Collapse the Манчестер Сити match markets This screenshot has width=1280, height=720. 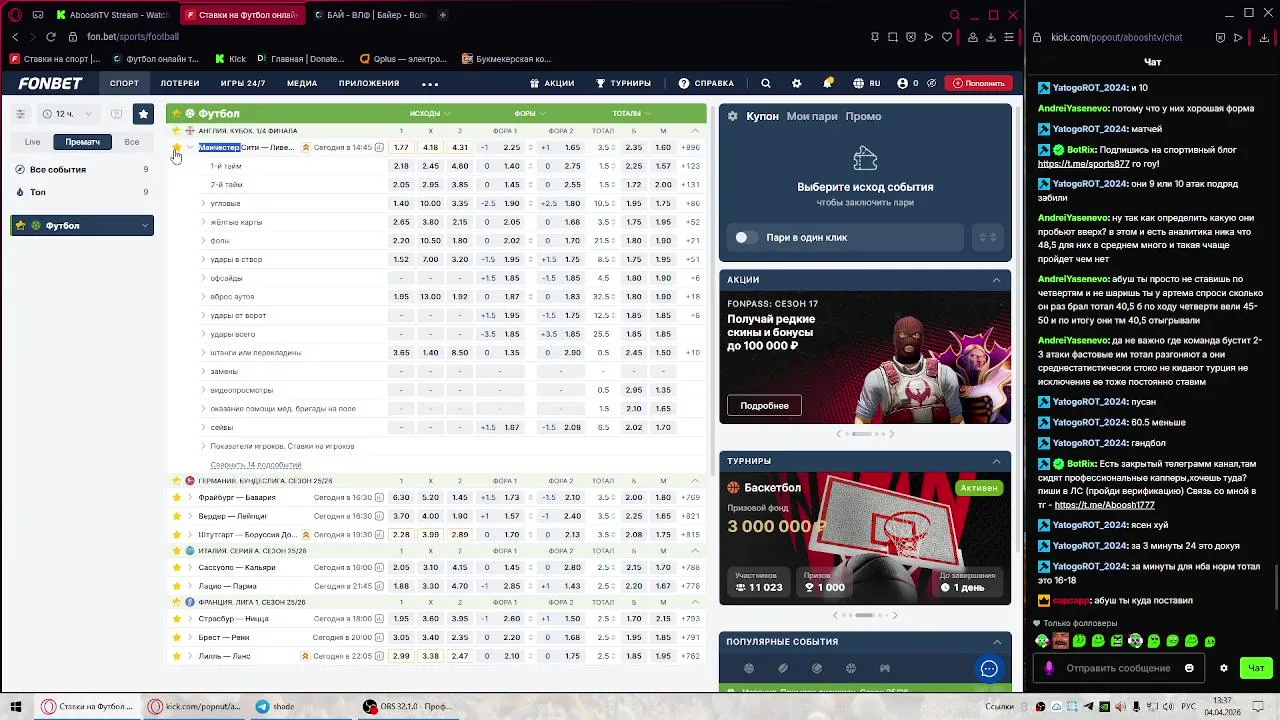pos(190,148)
